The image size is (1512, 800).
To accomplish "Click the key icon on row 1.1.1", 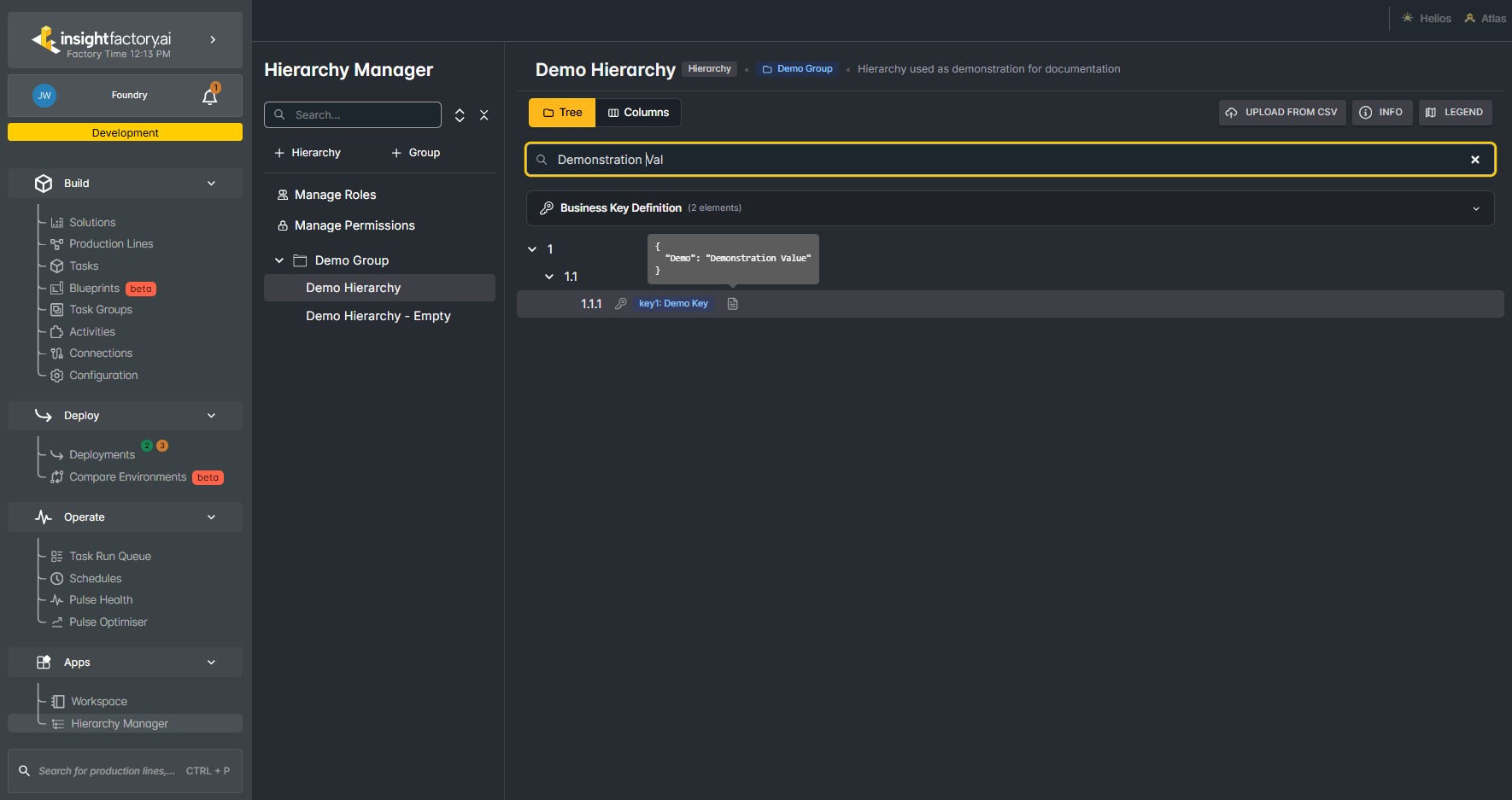I will [x=621, y=304].
